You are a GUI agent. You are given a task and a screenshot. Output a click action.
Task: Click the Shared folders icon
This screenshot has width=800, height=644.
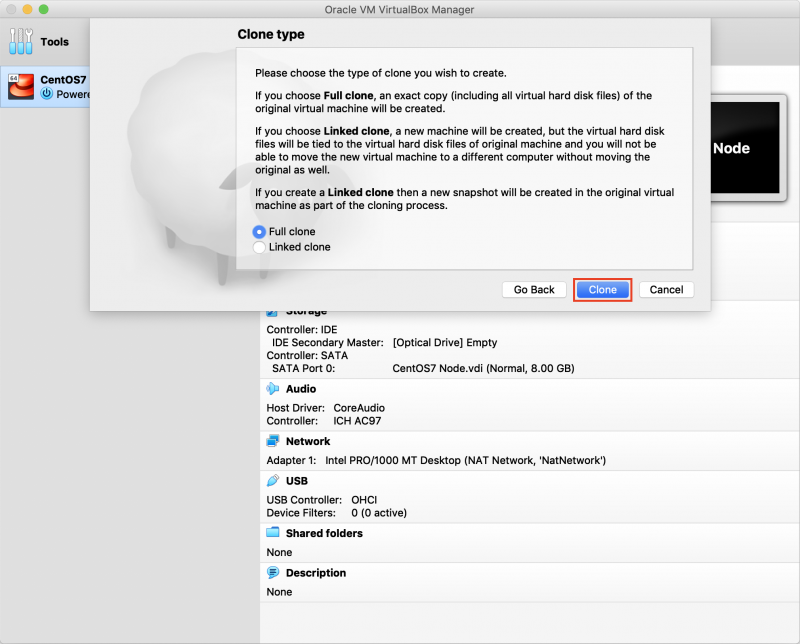(273, 533)
